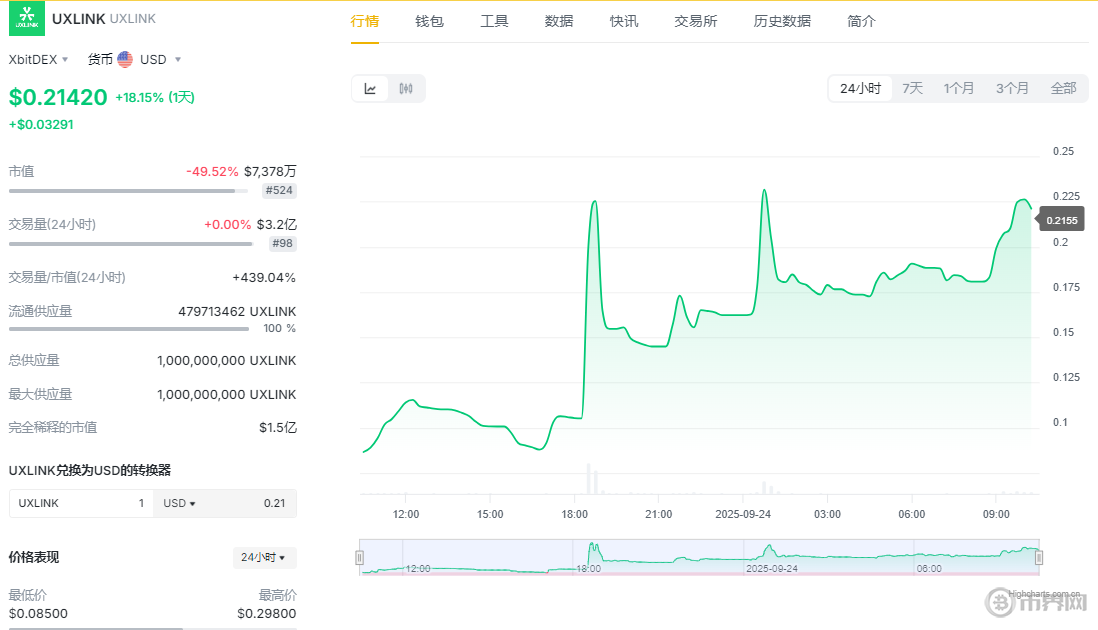
Task: Click the #98 volume rank badge
Action: [282, 243]
